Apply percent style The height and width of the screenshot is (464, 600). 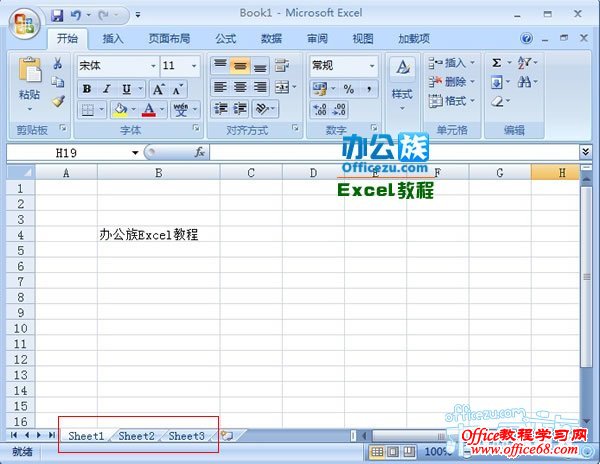click(349, 89)
